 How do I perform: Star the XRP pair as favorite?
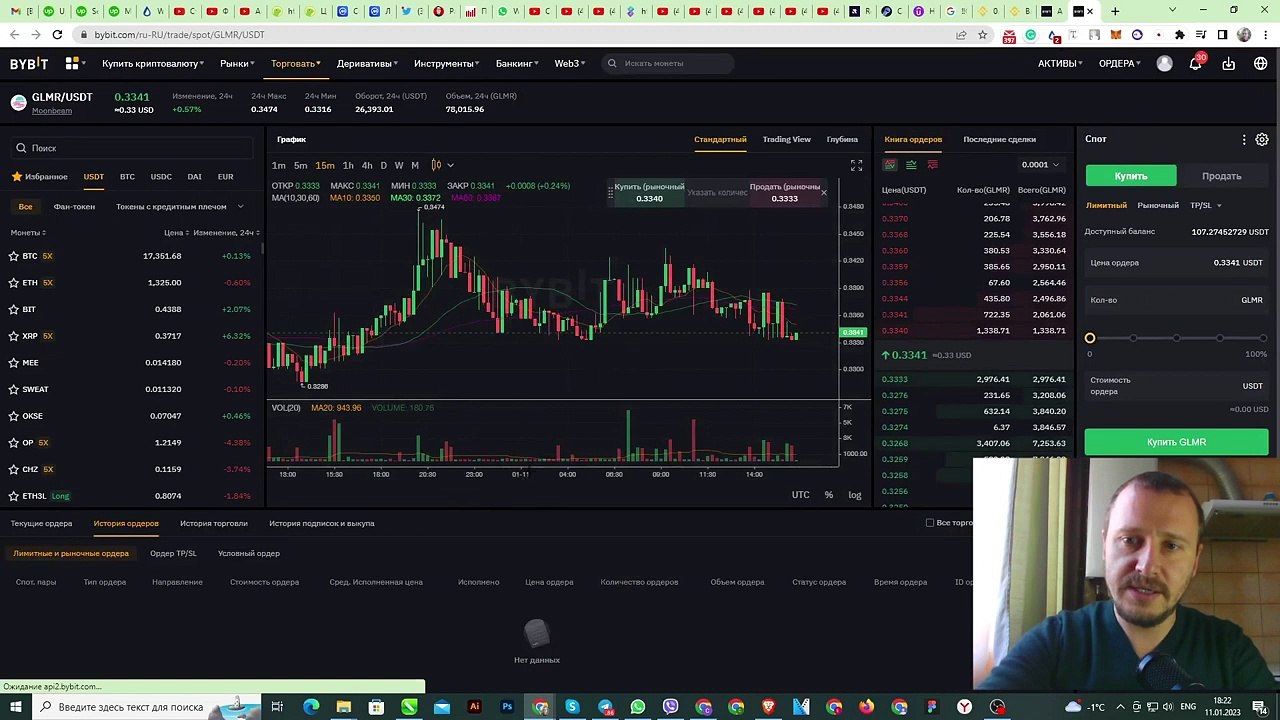pyautogui.click(x=14, y=336)
